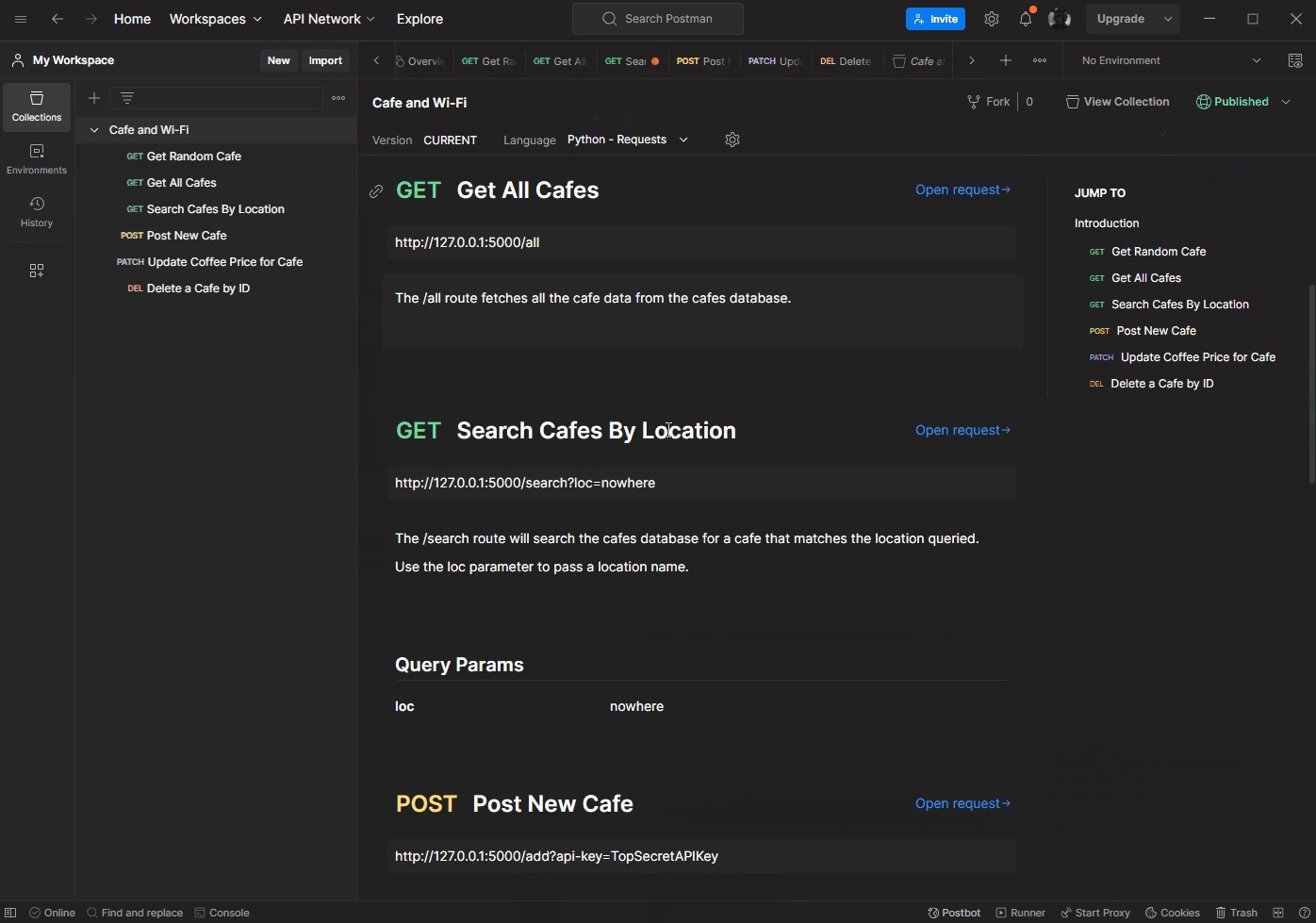Open the hamburger menu icon
The height and width of the screenshot is (923, 1316).
click(21, 19)
